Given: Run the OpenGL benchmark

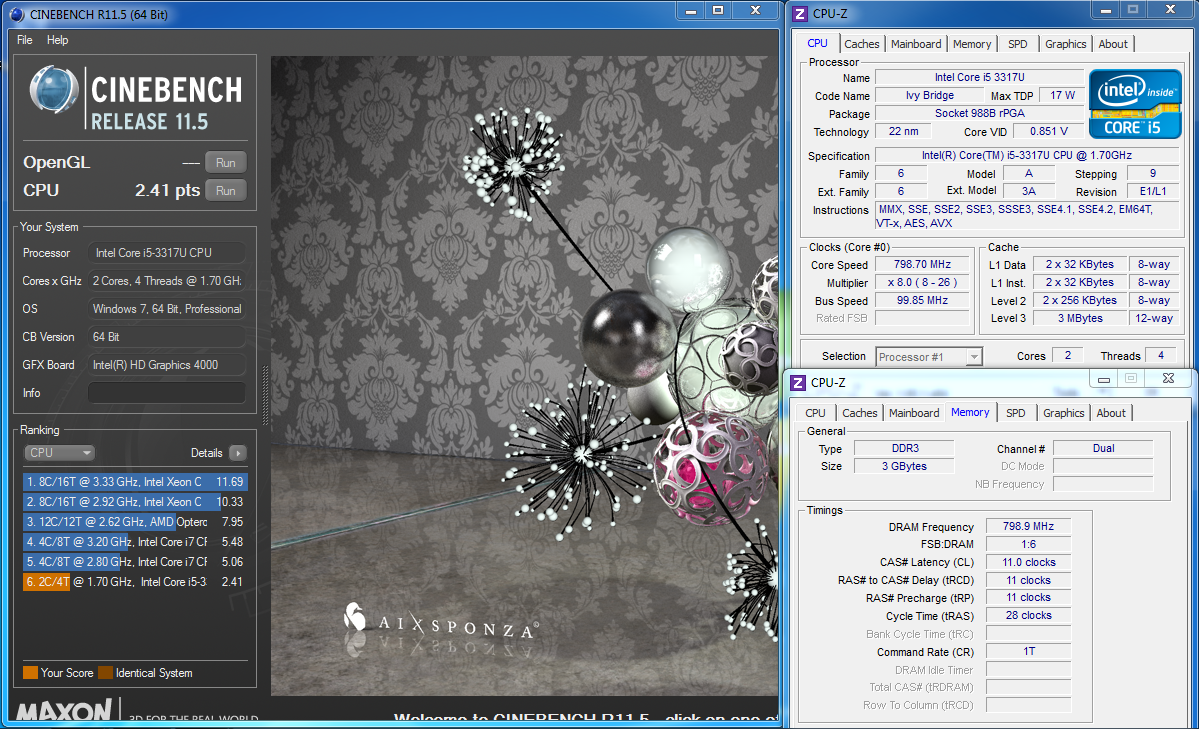Looking at the screenshot, I should [226, 162].
